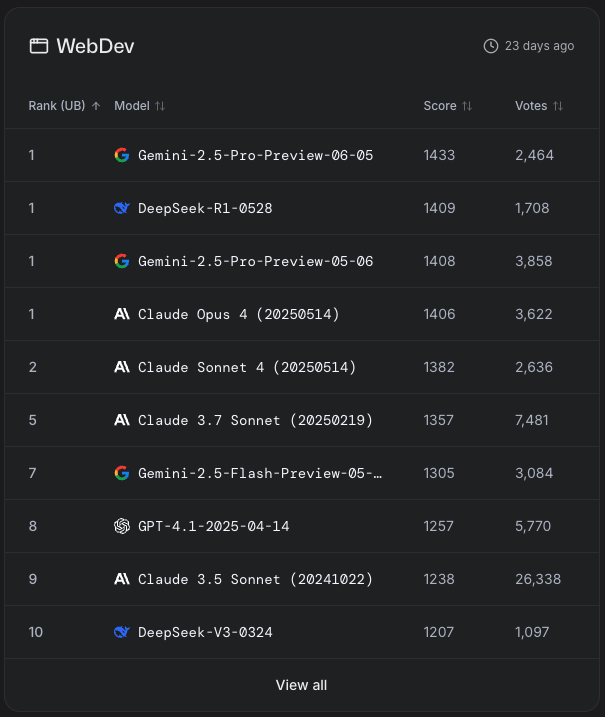This screenshot has width=605, height=717.
Task: Click Google logo beside Gemini-2.5-Pro-Preview-06-05
Action: pyautogui.click(x=122, y=155)
